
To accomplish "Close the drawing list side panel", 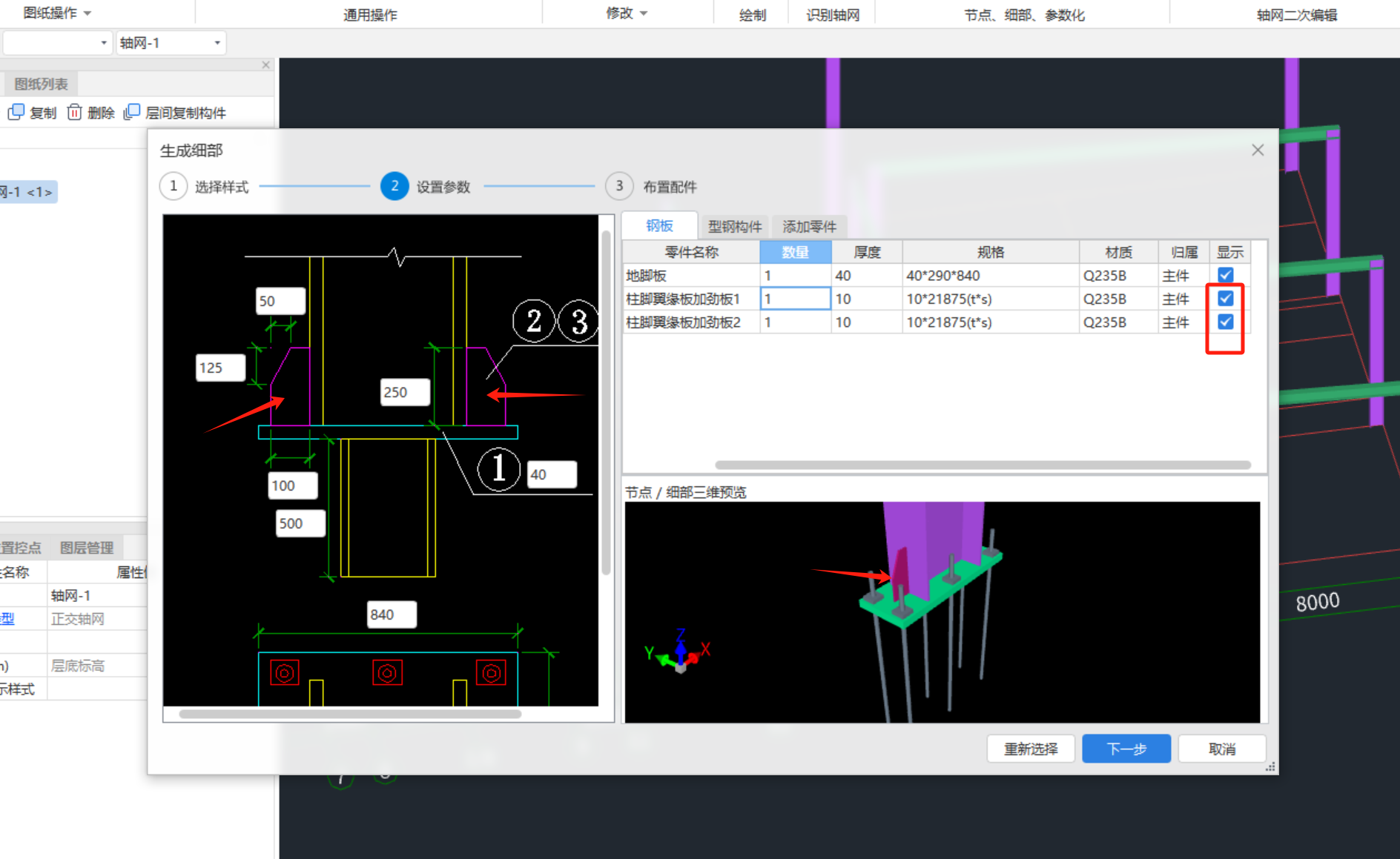I will click(266, 65).
